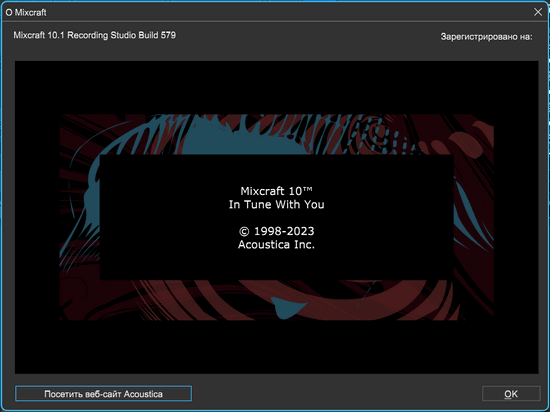This screenshot has width=550, height=412.
Task: Click the 'Mixcraft 10™' splash title
Action: tap(276, 191)
